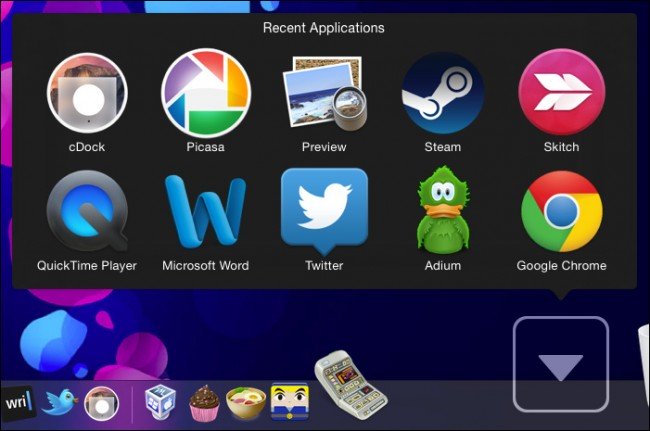
Task: Launch Twitter from the Recent Applications stack
Action: pos(324,211)
